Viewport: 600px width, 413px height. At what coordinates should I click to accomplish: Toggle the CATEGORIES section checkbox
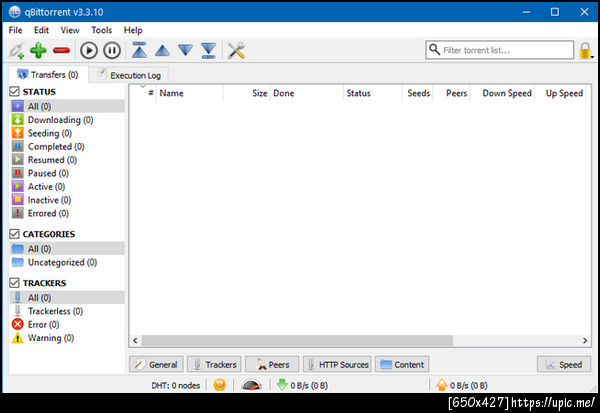click(14, 234)
